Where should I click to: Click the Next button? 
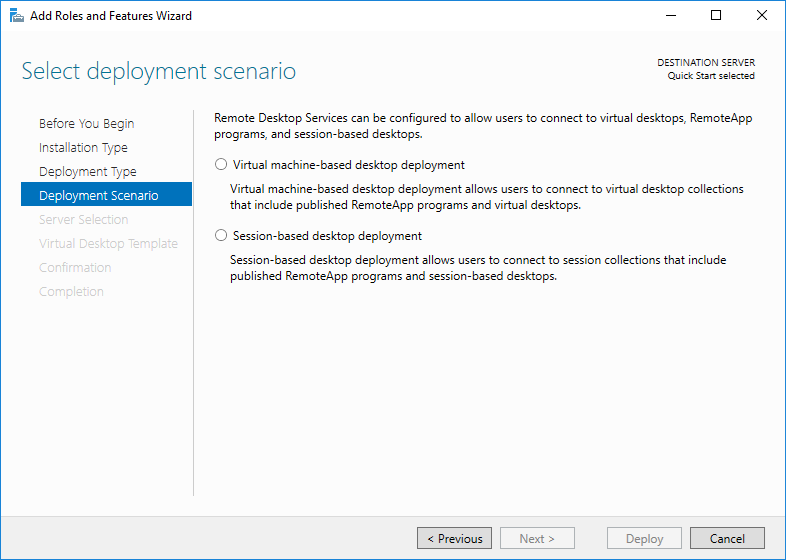pos(537,538)
